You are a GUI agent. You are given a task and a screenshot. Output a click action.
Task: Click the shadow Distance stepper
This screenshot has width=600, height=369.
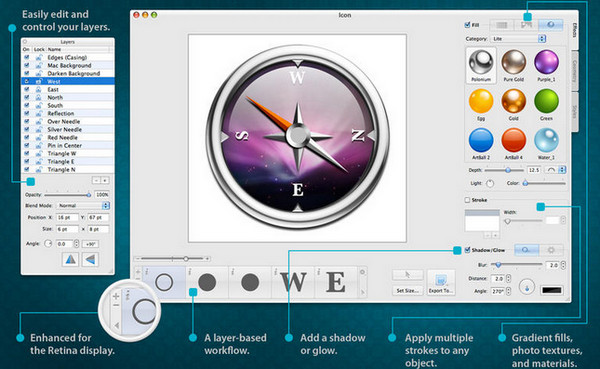point(508,279)
